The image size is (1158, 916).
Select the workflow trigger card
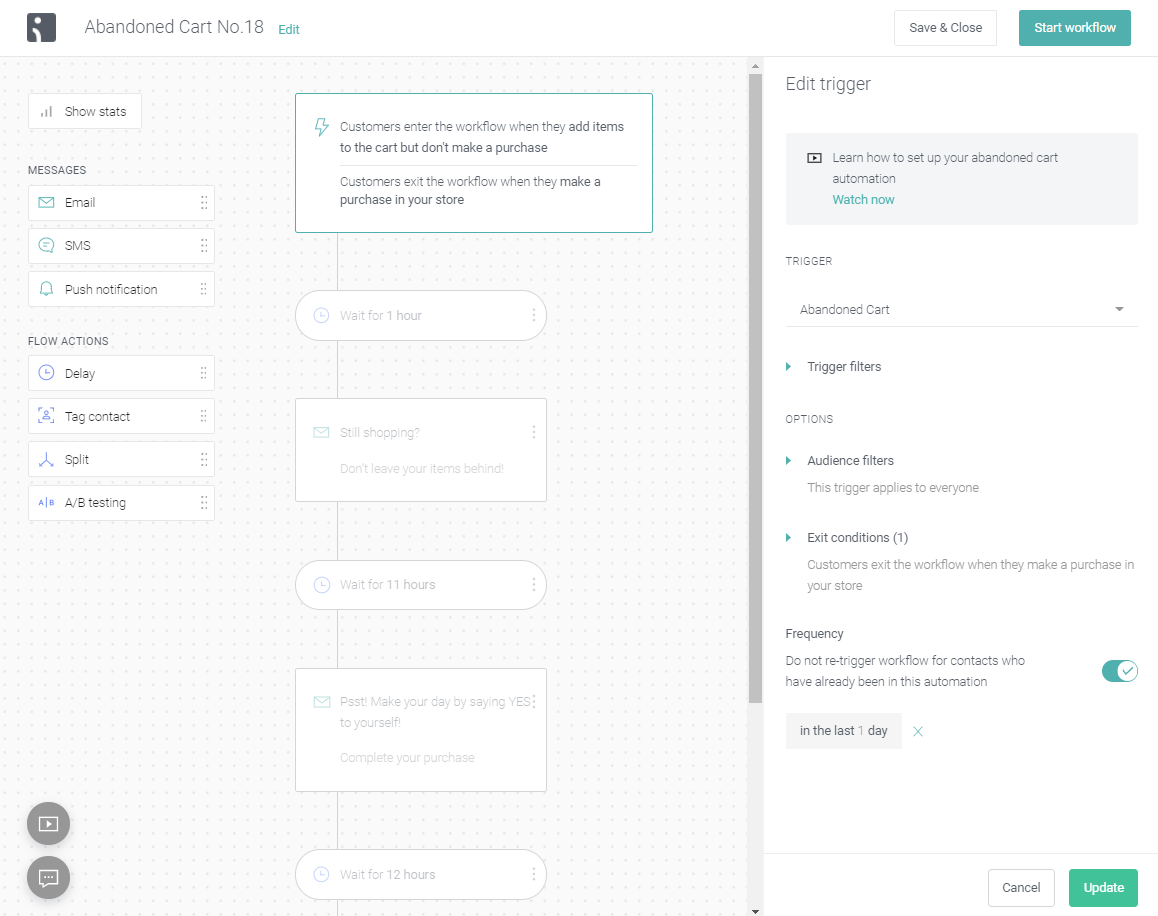[x=473, y=163]
